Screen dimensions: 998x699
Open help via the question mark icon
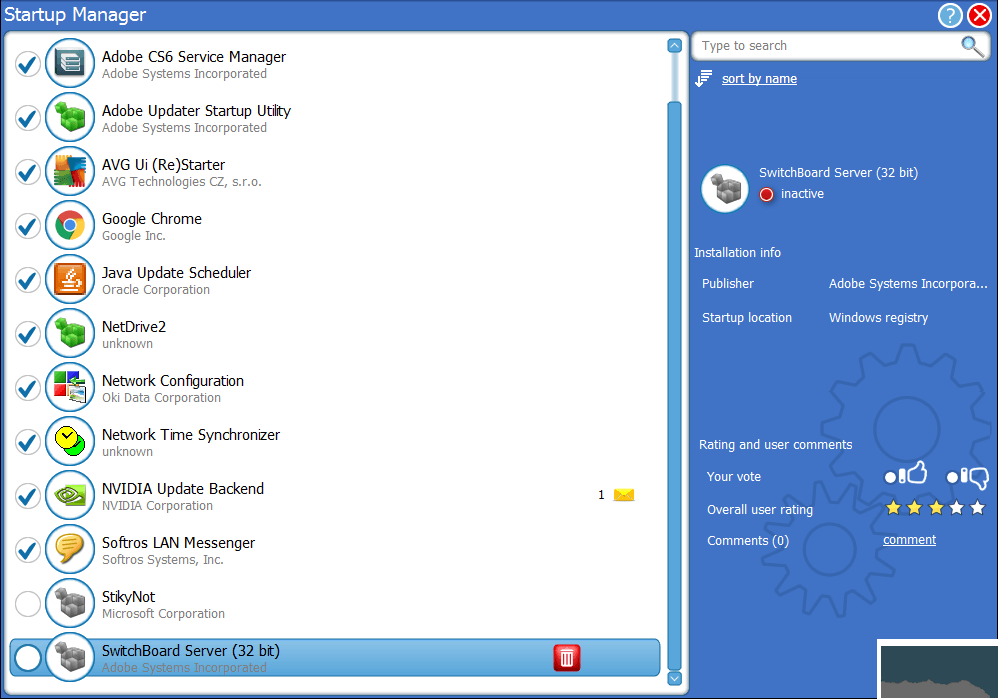pos(949,15)
